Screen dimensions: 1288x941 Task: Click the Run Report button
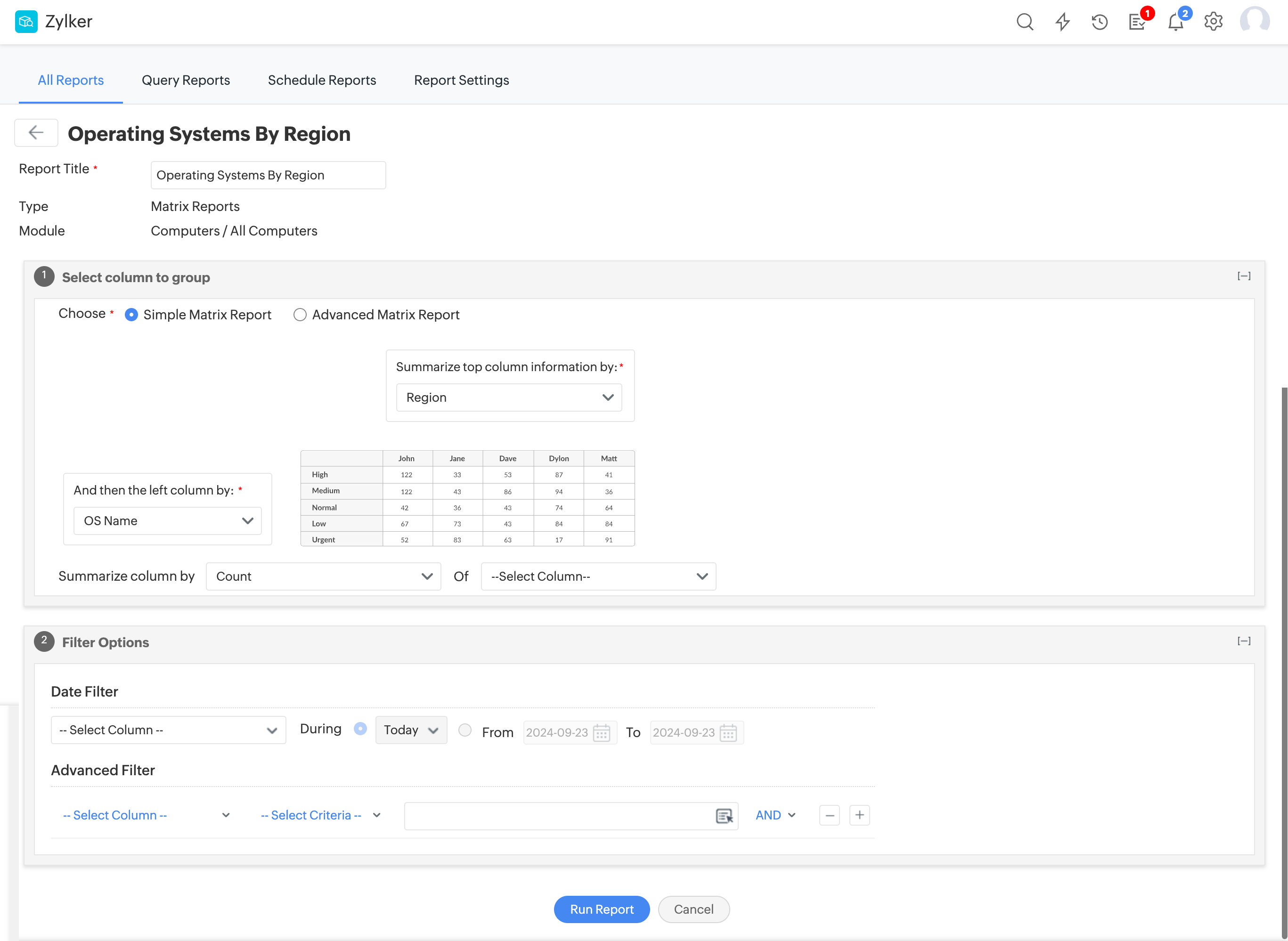coord(601,909)
